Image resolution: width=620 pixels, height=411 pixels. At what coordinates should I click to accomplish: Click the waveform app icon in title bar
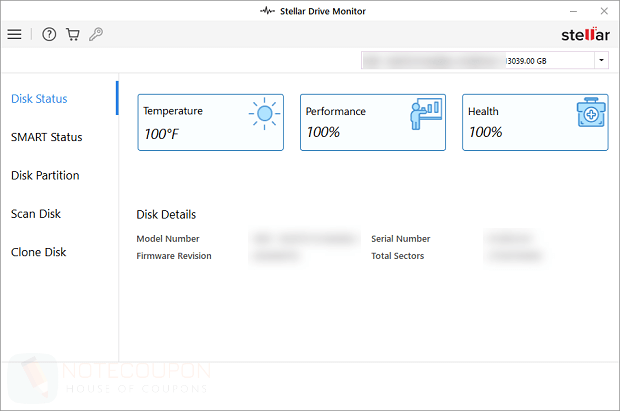tap(266, 10)
